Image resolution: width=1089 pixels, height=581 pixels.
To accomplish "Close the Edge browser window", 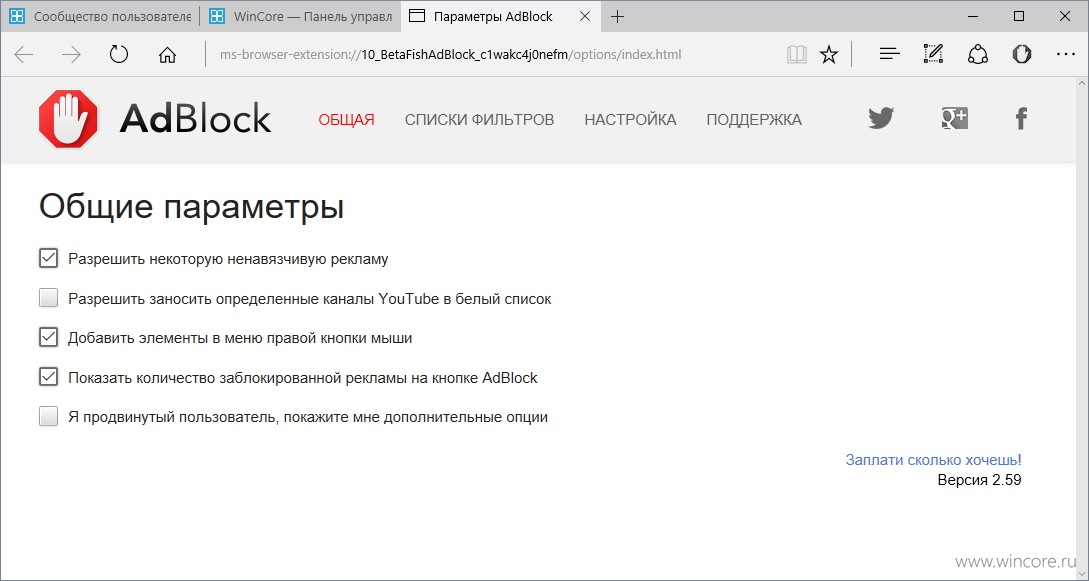I will click(x=1065, y=17).
